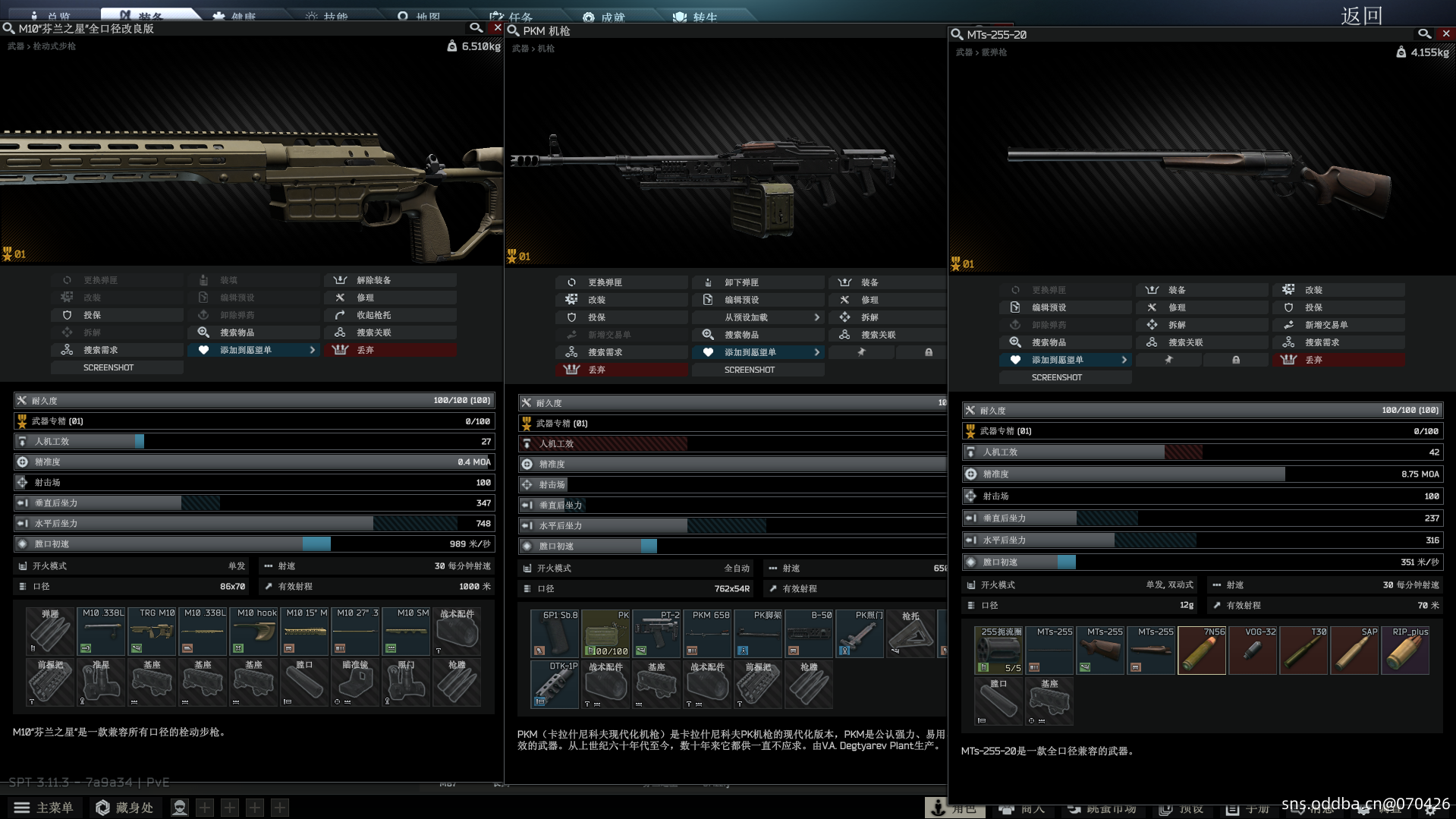The image size is (1456, 819).
Task: Click 收起枪托 in M10 window
Action: click(x=390, y=315)
